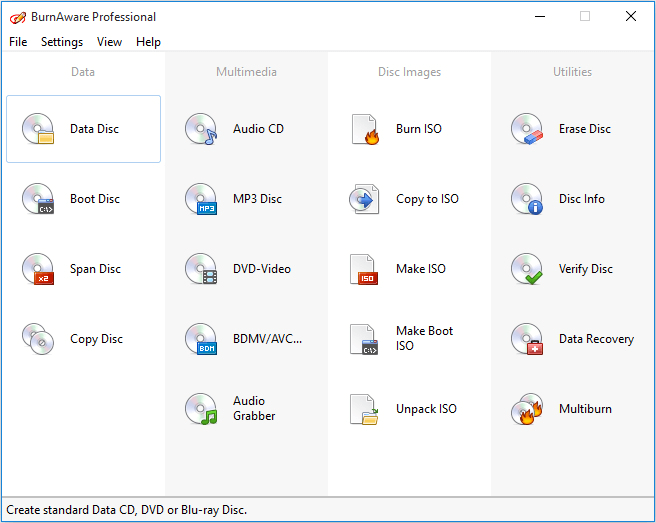Open the Data Disc tool icon

38,129
